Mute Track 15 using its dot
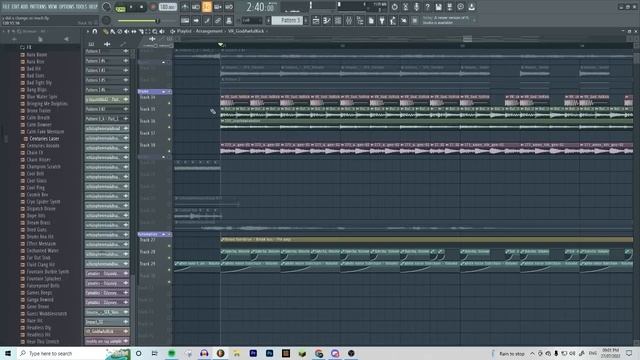 pyautogui.click(x=169, y=115)
